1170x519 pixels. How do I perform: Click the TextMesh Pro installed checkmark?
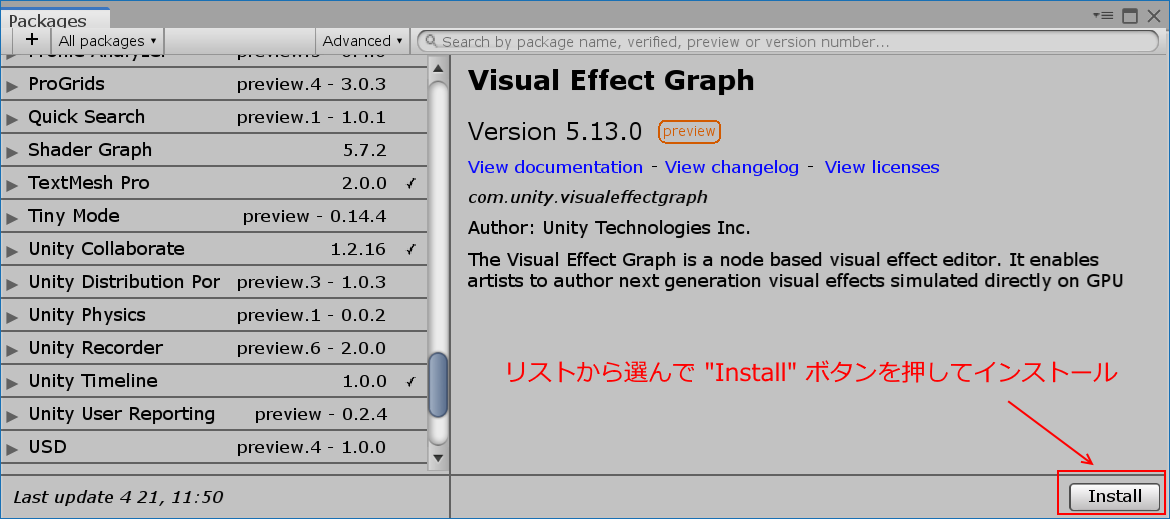[x=411, y=183]
